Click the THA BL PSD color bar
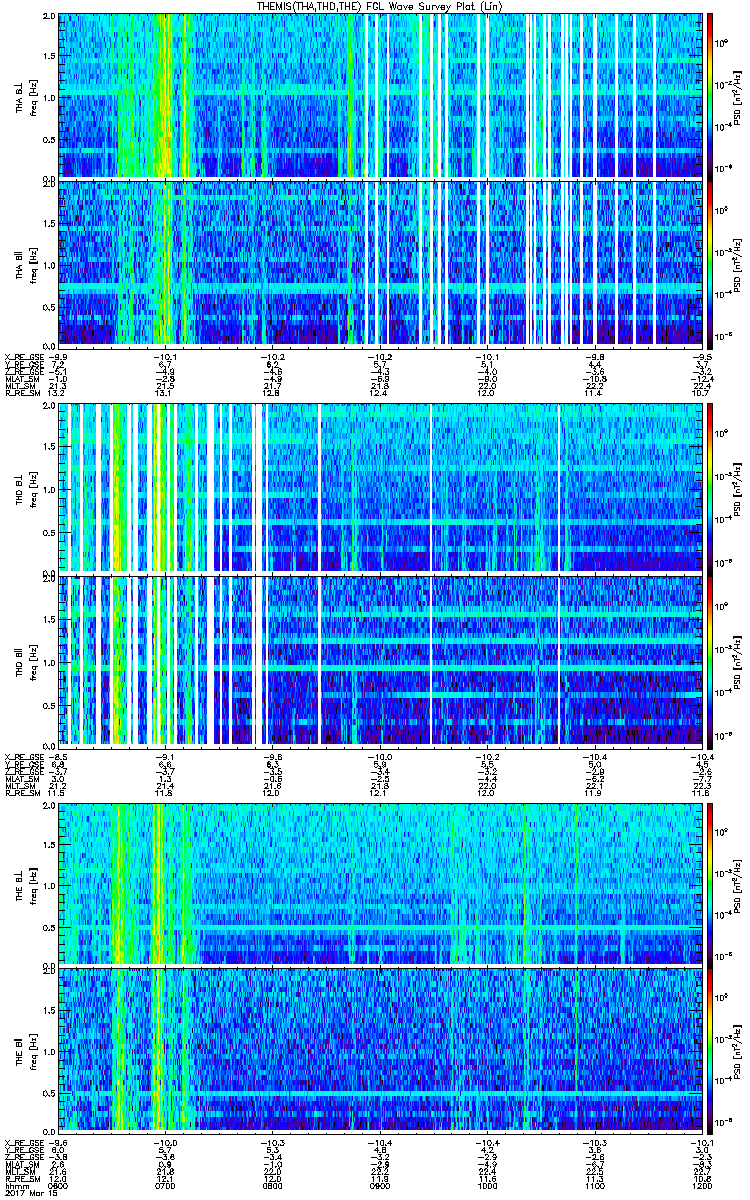The image size is (750, 1200). pos(709,96)
